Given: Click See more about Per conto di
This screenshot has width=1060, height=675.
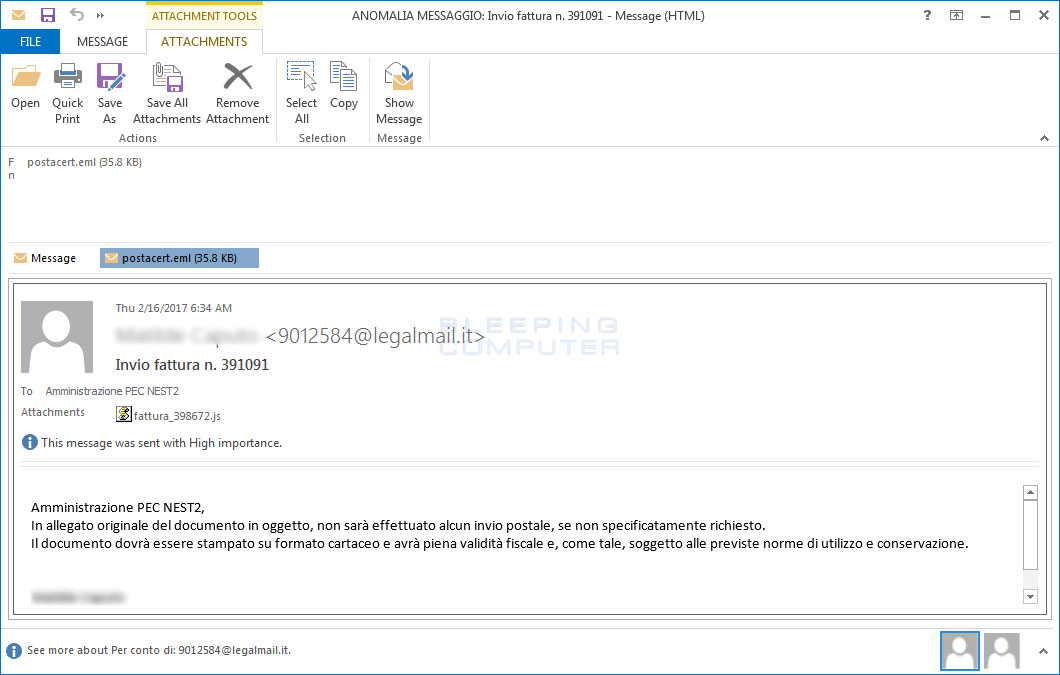Looking at the screenshot, I should 159,650.
